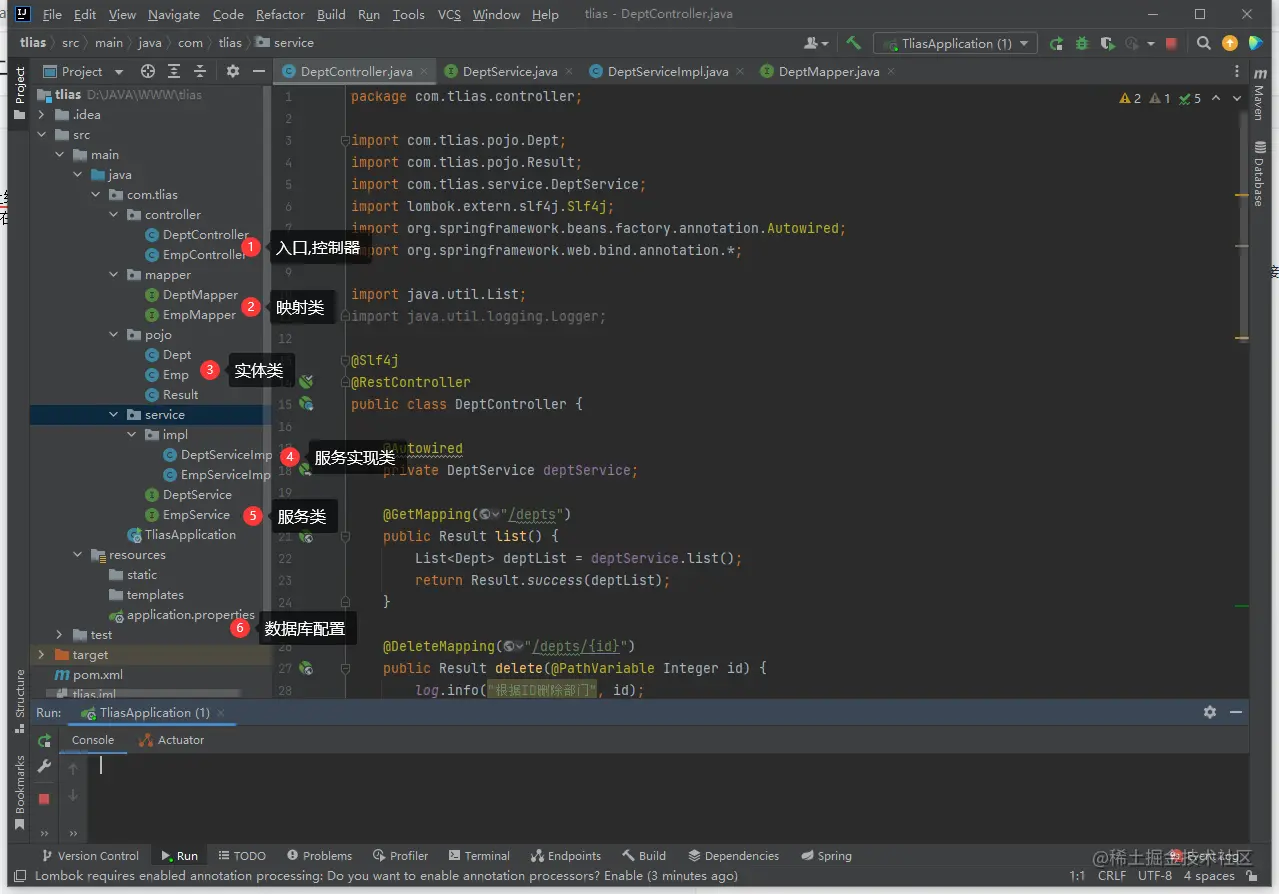
Task: Collapse all nodes in Project panel
Action: point(200,71)
